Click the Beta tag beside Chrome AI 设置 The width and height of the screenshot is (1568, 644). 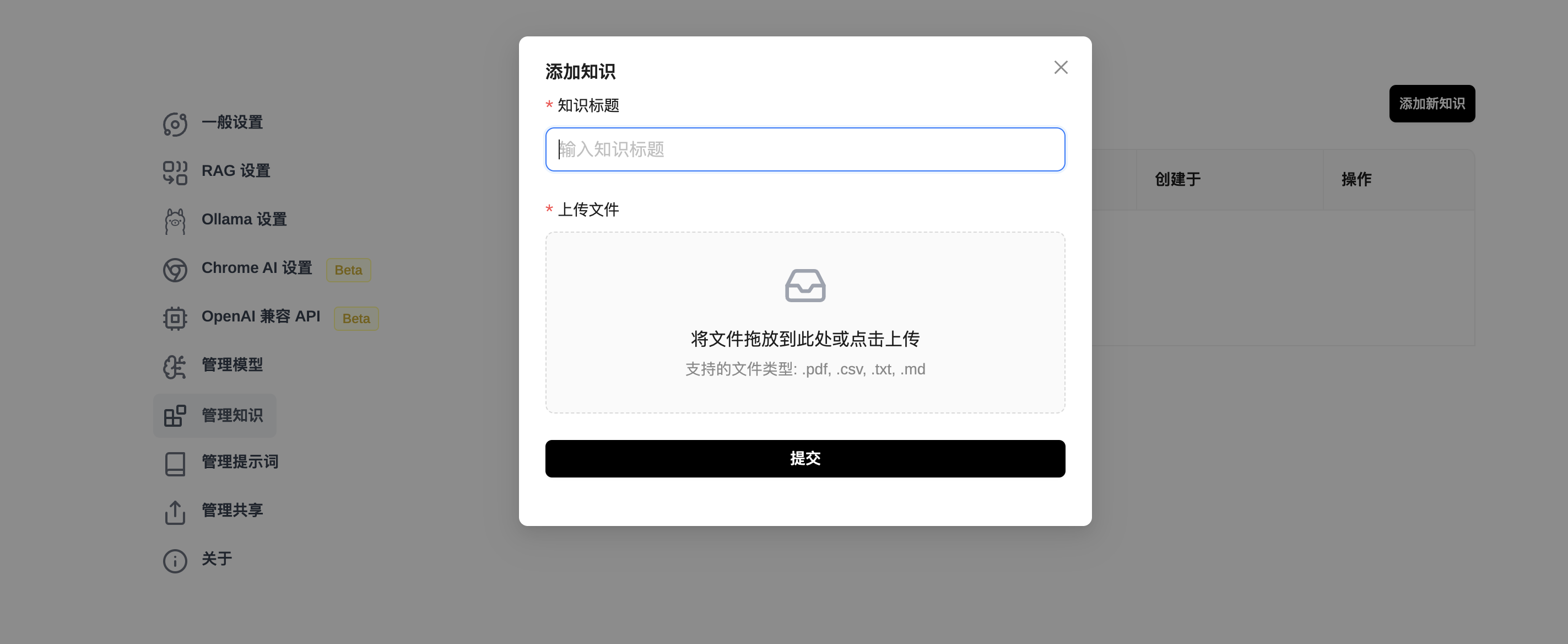click(x=348, y=270)
